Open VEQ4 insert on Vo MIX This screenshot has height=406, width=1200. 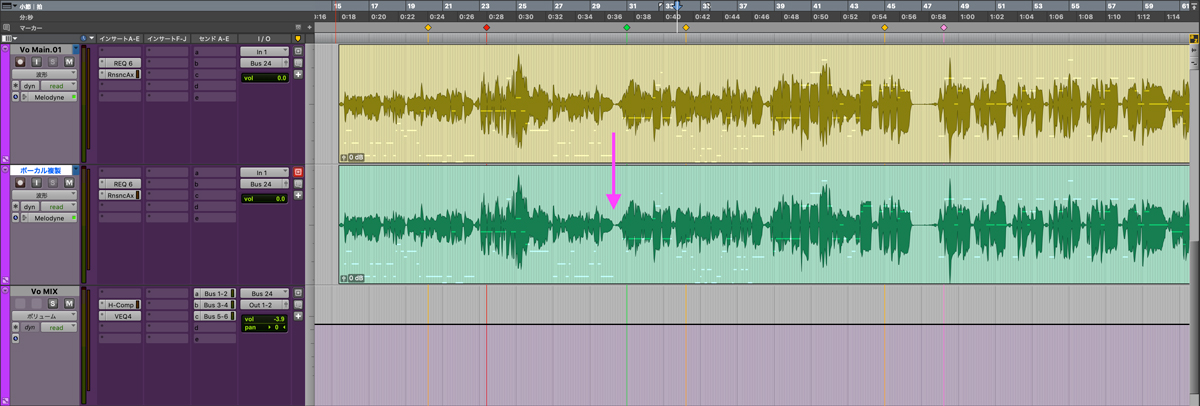120,316
